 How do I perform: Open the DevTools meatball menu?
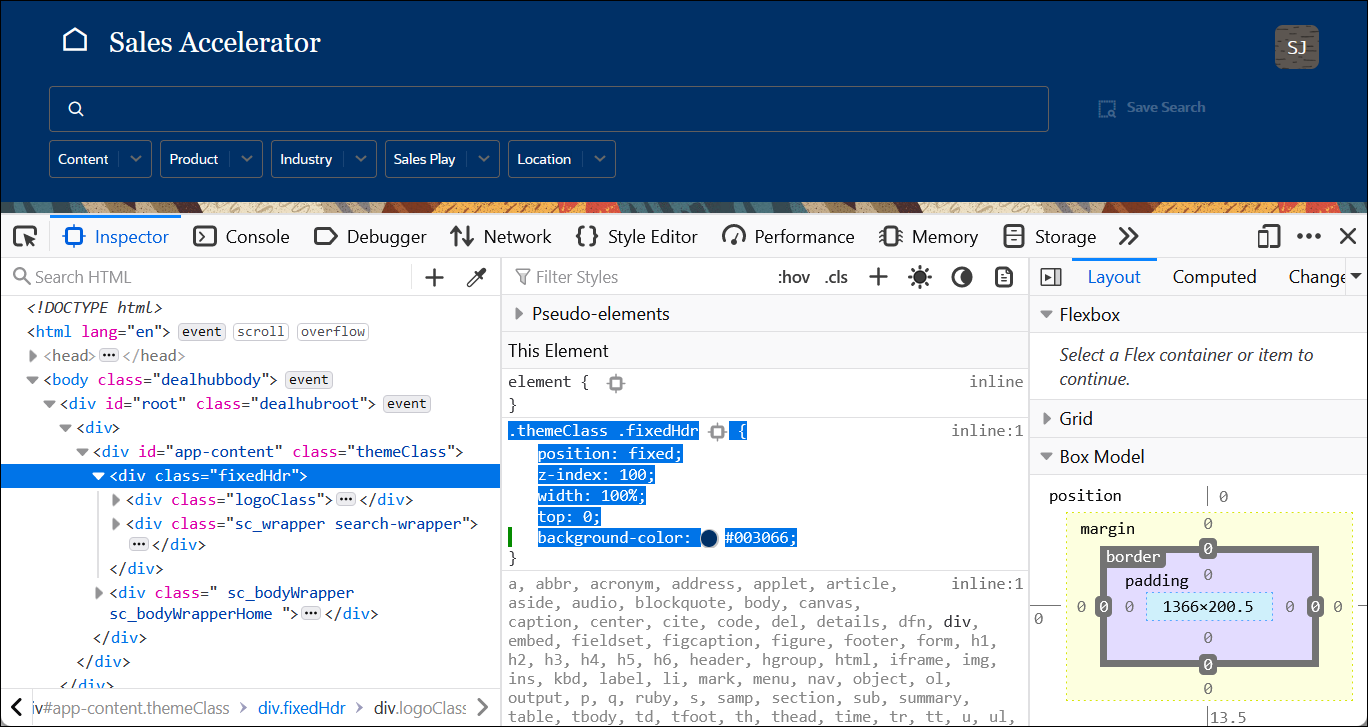(1309, 236)
